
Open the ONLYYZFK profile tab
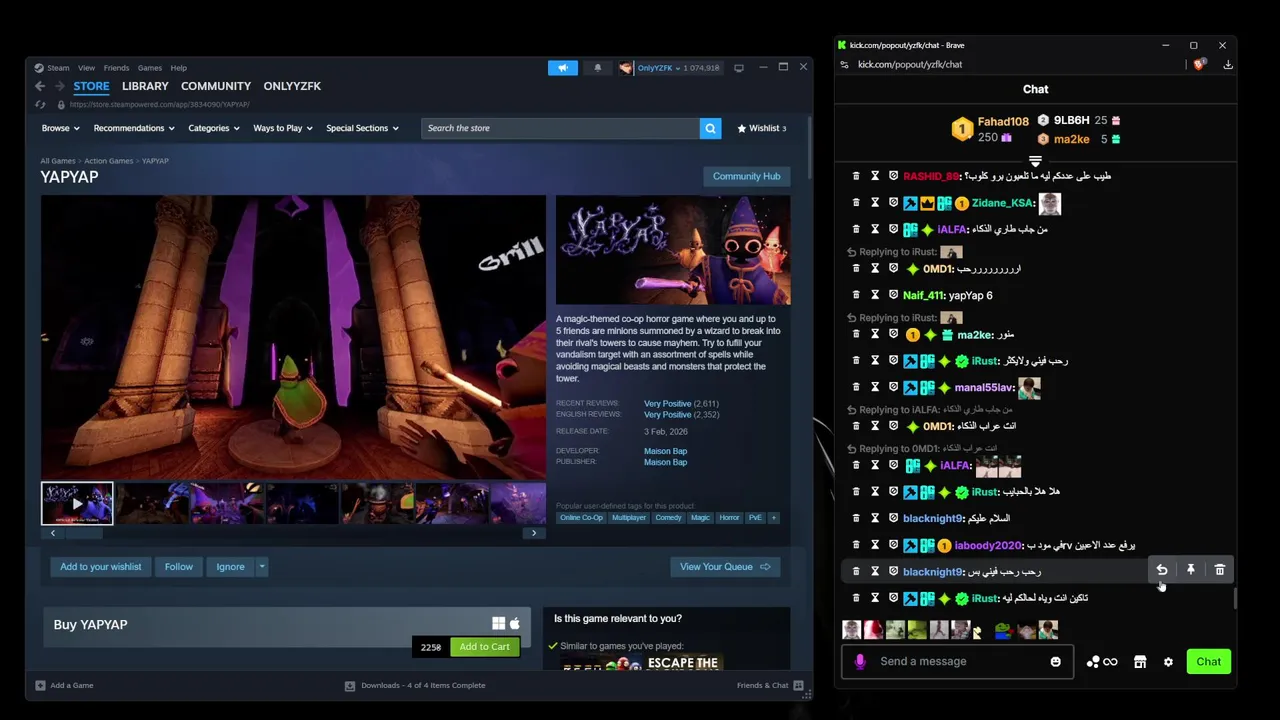[292, 86]
